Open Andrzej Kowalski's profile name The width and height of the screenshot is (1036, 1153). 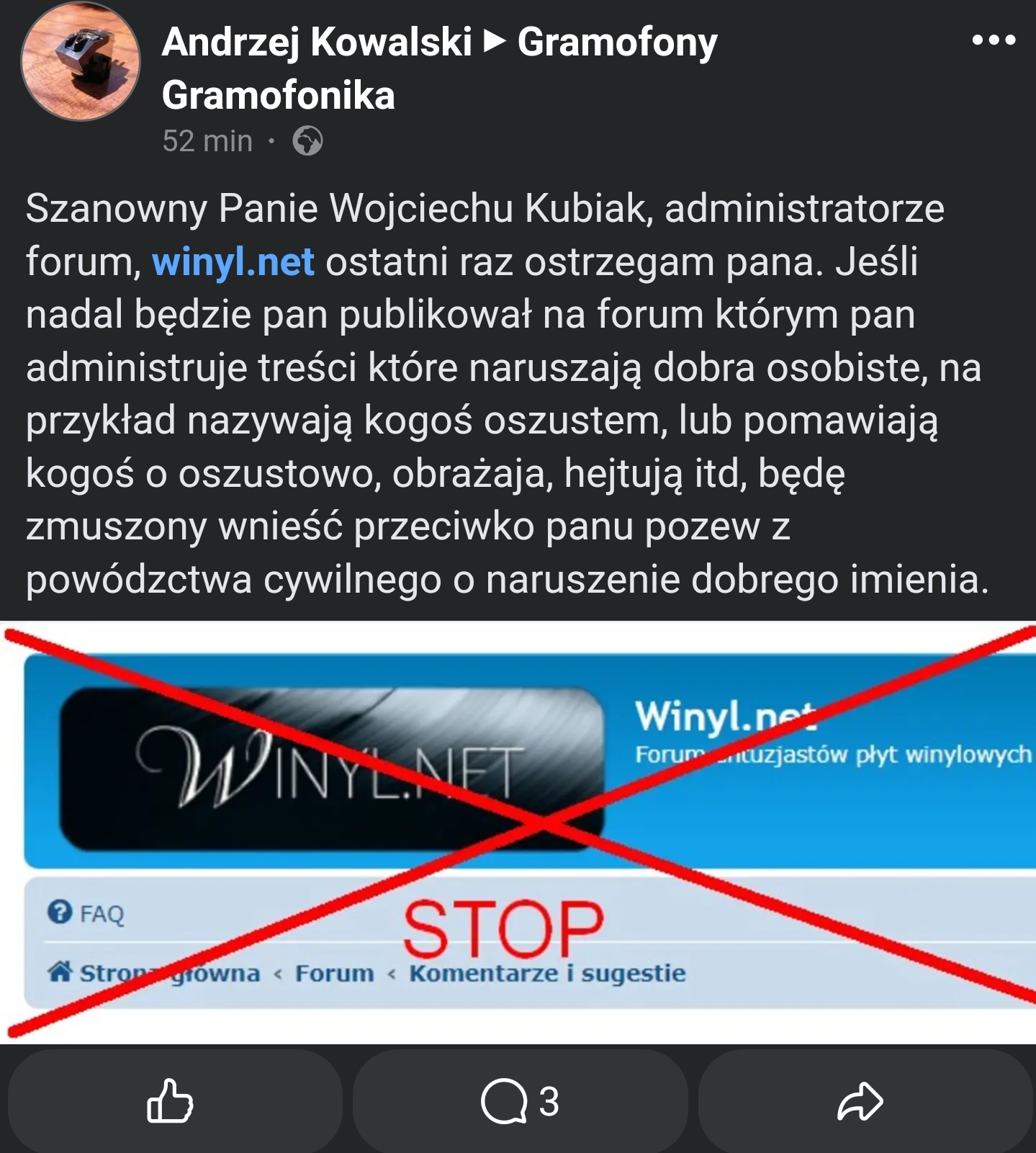coord(317,42)
